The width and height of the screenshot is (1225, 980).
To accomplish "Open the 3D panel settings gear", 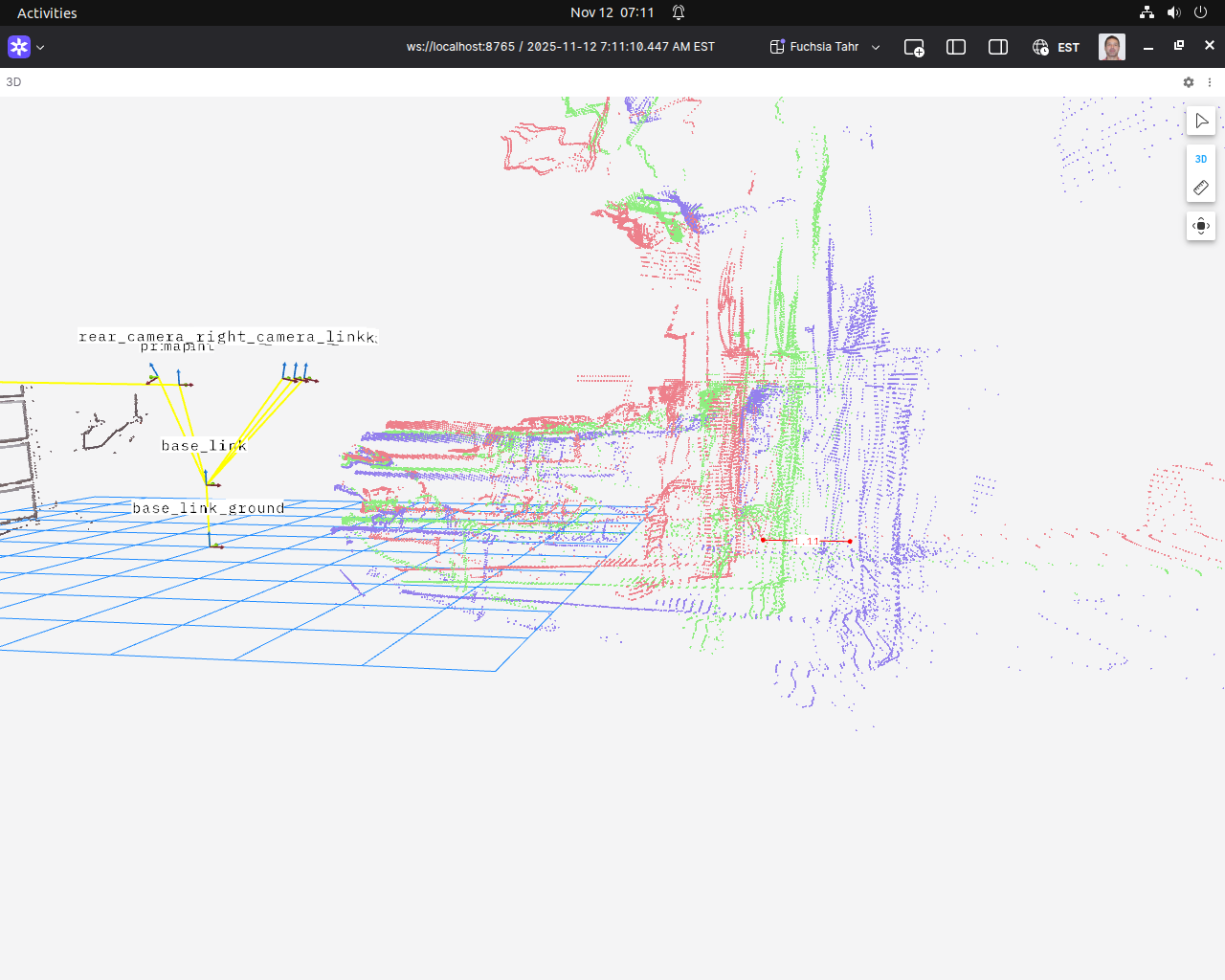I will click(1189, 82).
